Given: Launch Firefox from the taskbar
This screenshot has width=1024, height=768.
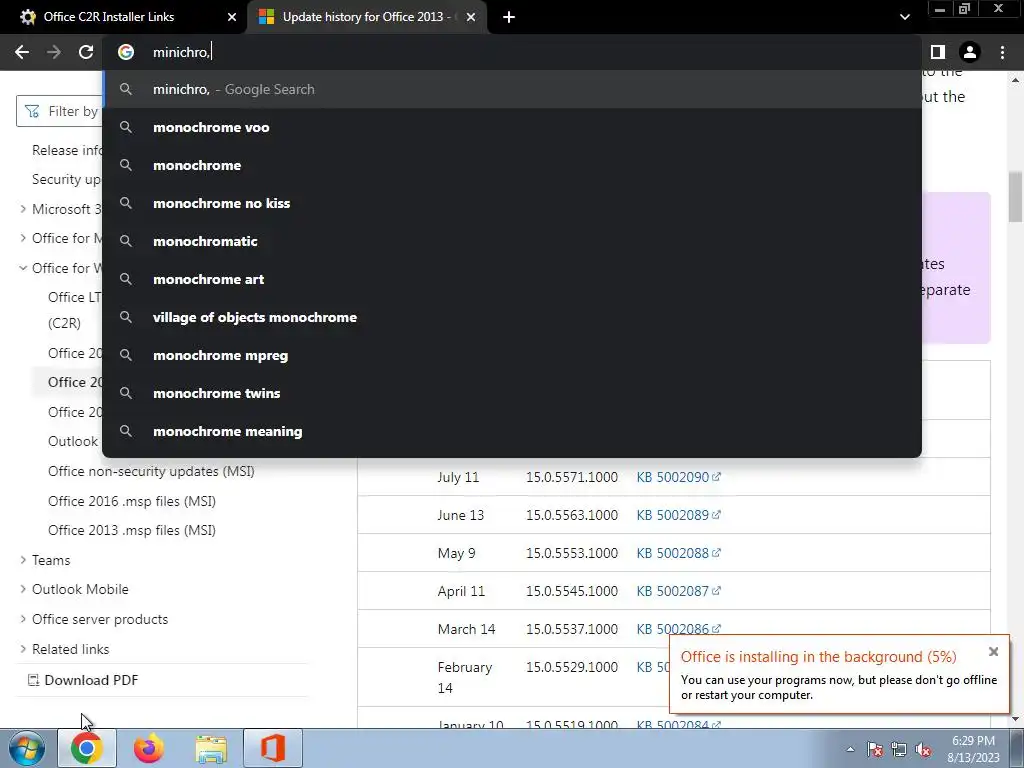Looking at the screenshot, I should coord(149,749).
